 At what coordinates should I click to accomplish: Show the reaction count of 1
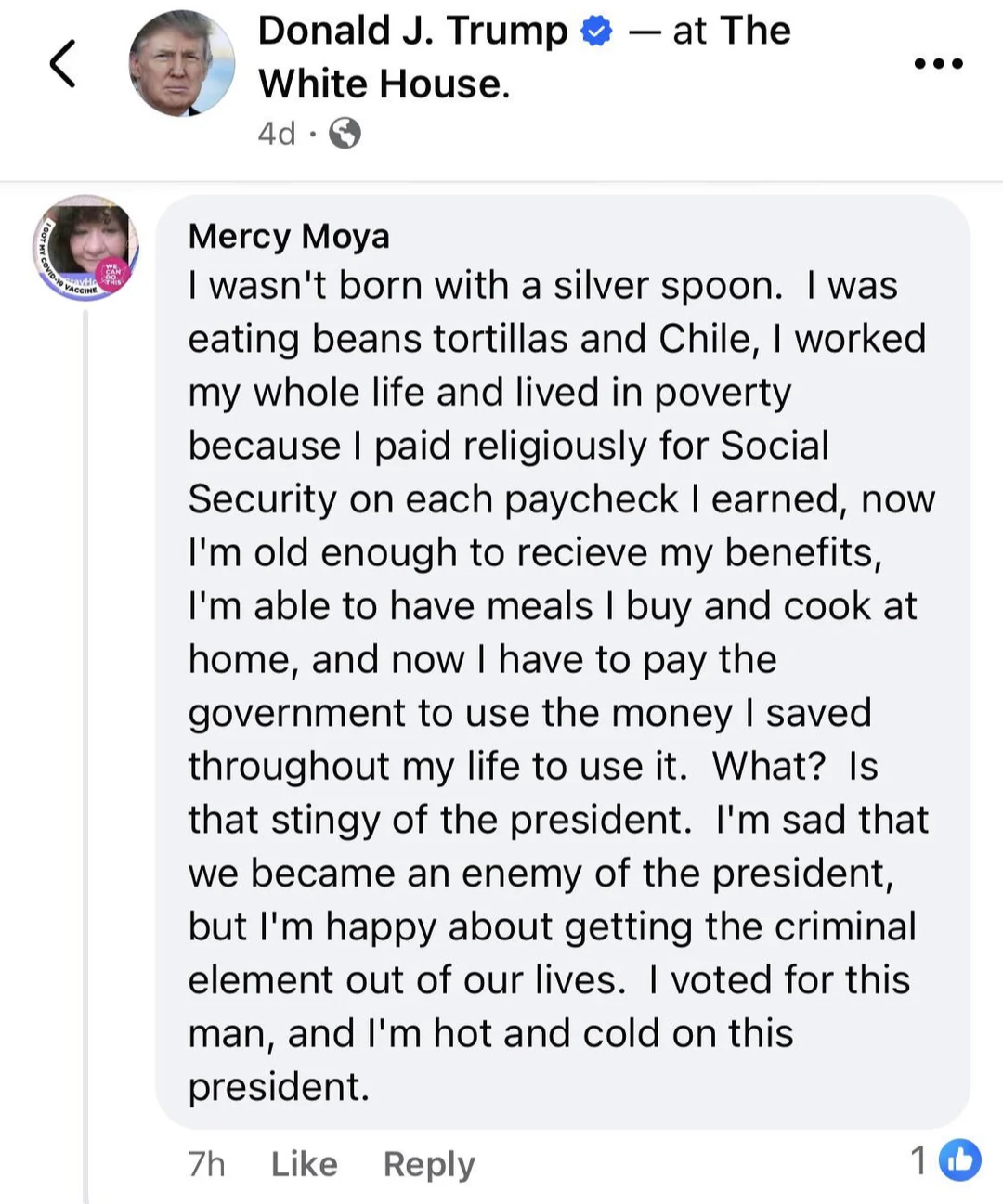point(918,1160)
